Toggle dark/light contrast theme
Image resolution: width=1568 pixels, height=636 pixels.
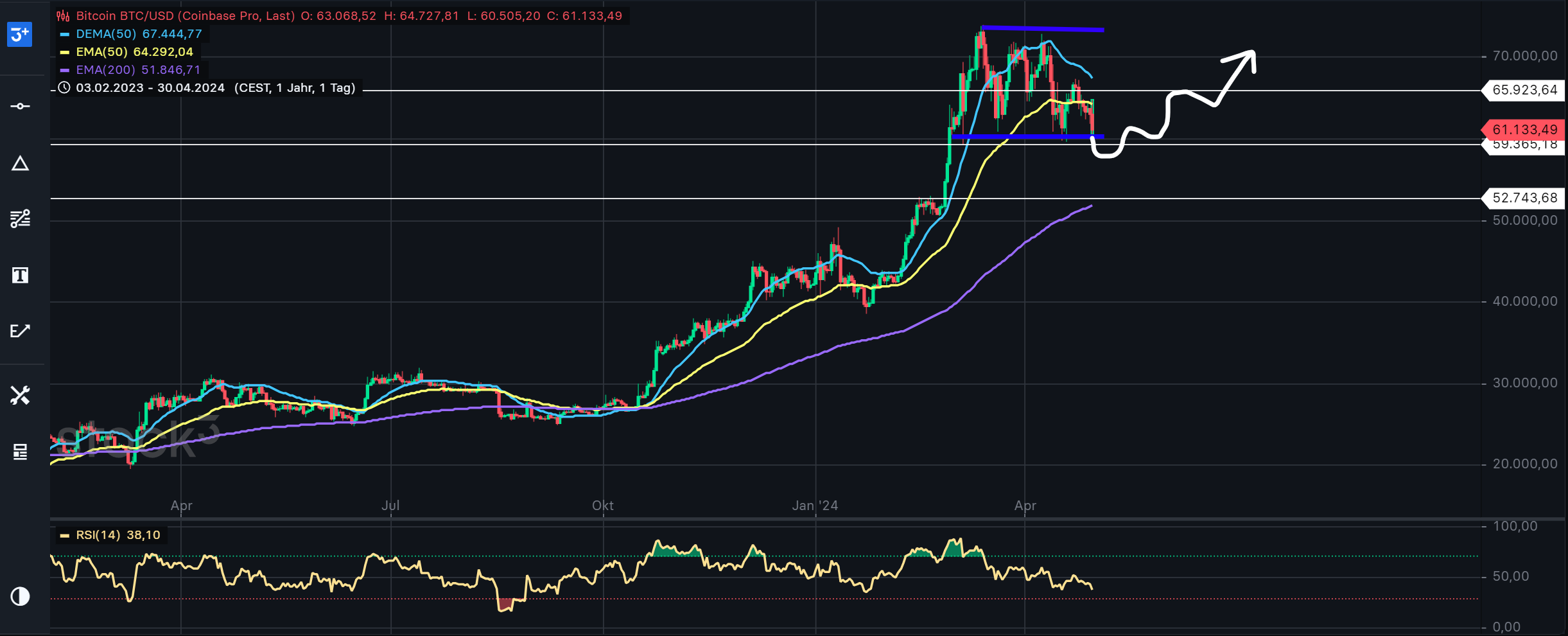(x=20, y=596)
